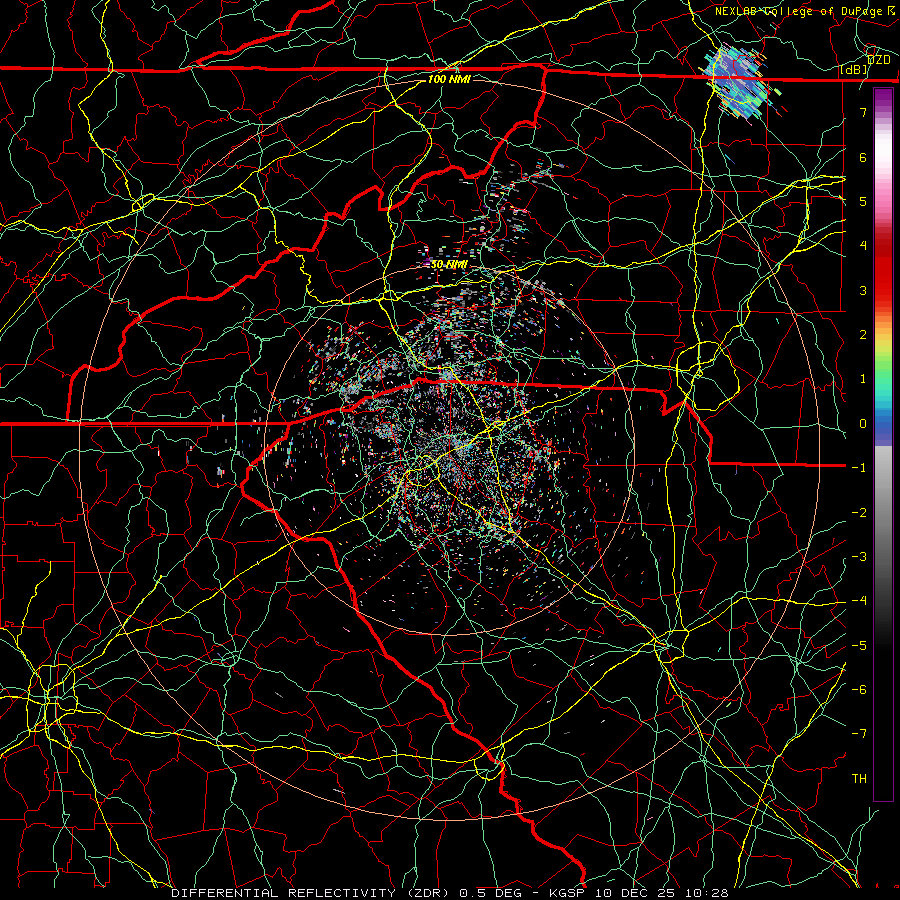The width and height of the screenshot is (900, 900).
Task: Click the "100 NMI" range ring label
Action: click(x=449, y=79)
